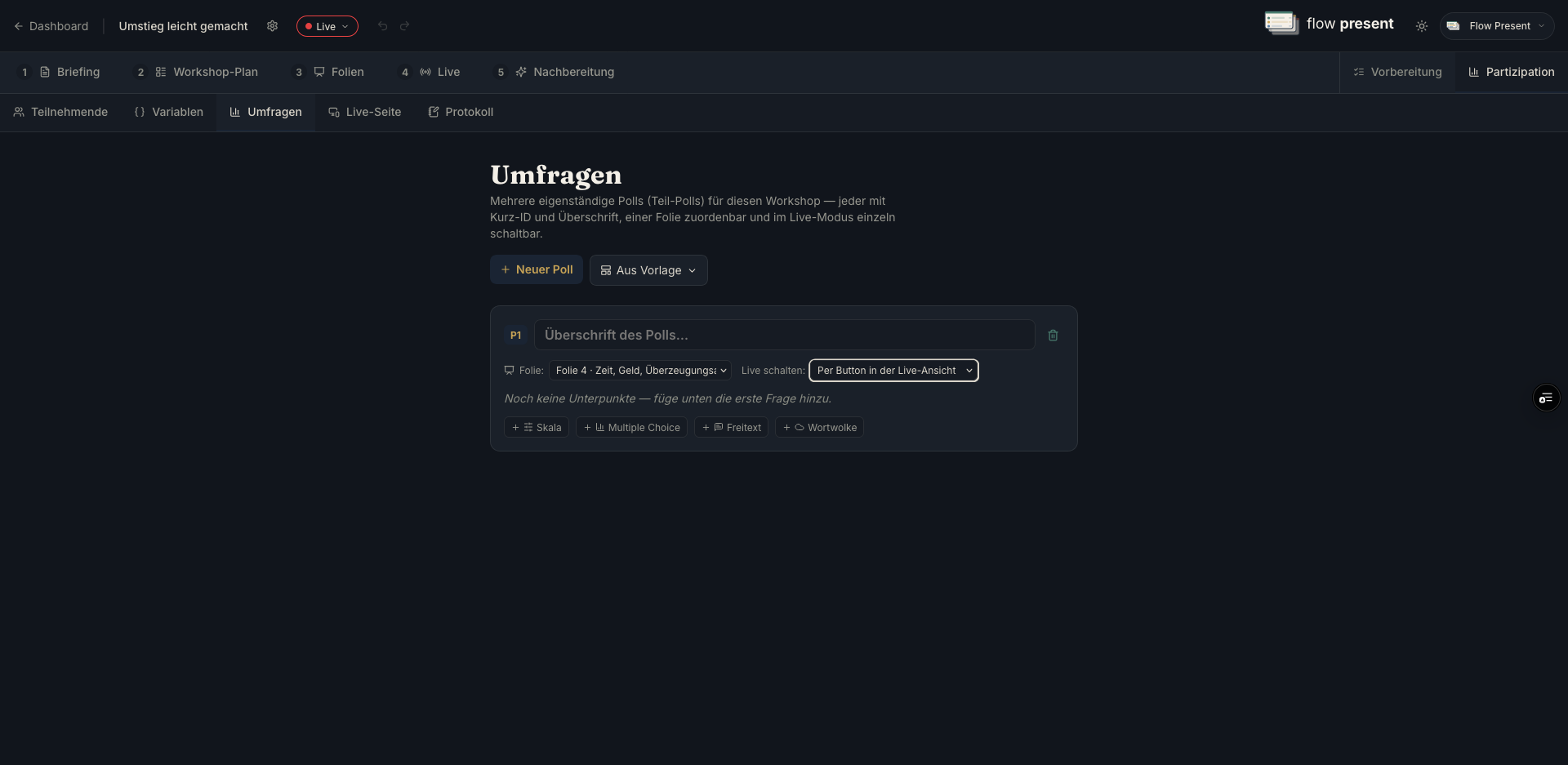Open the Folie 4 slide selector
The width and height of the screenshot is (1568, 765).
click(640, 371)
